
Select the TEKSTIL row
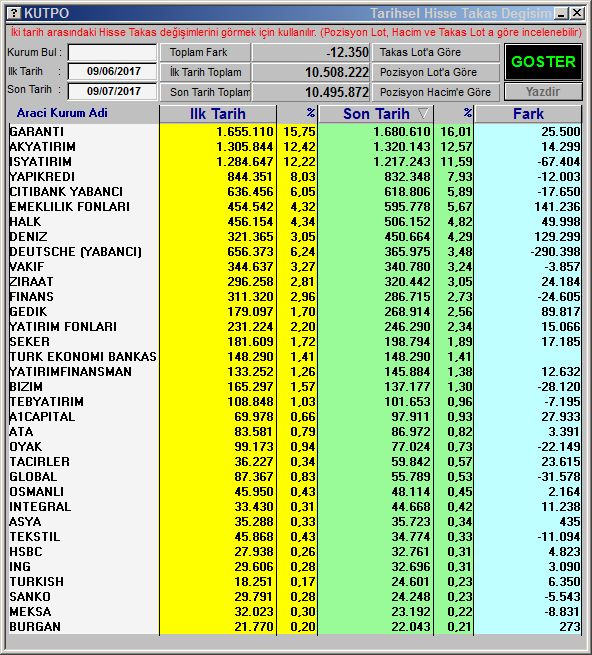point(295,537)
